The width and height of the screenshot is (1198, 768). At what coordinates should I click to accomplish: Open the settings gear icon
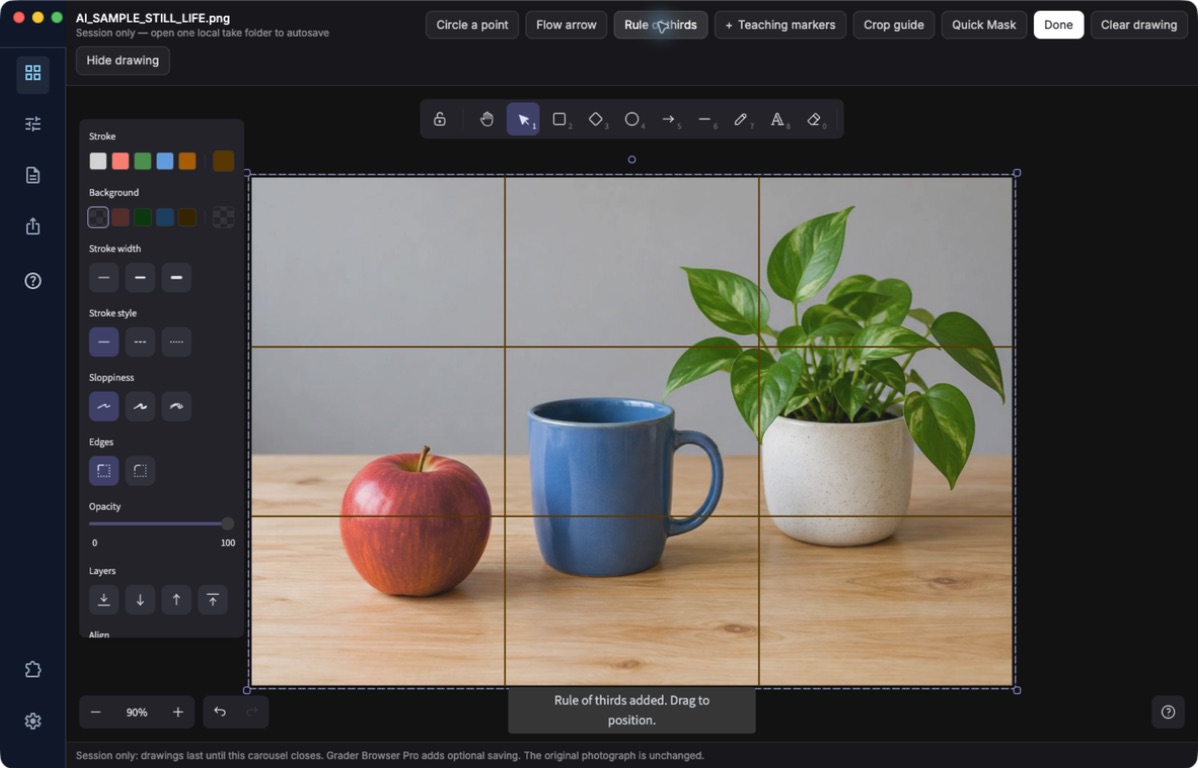point(33,721)
